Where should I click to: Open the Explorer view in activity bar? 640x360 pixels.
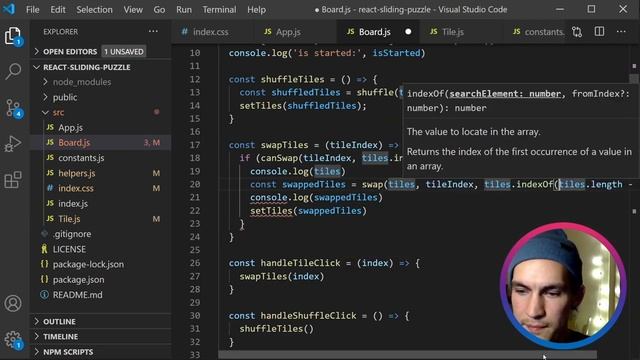tap(13, 36)
